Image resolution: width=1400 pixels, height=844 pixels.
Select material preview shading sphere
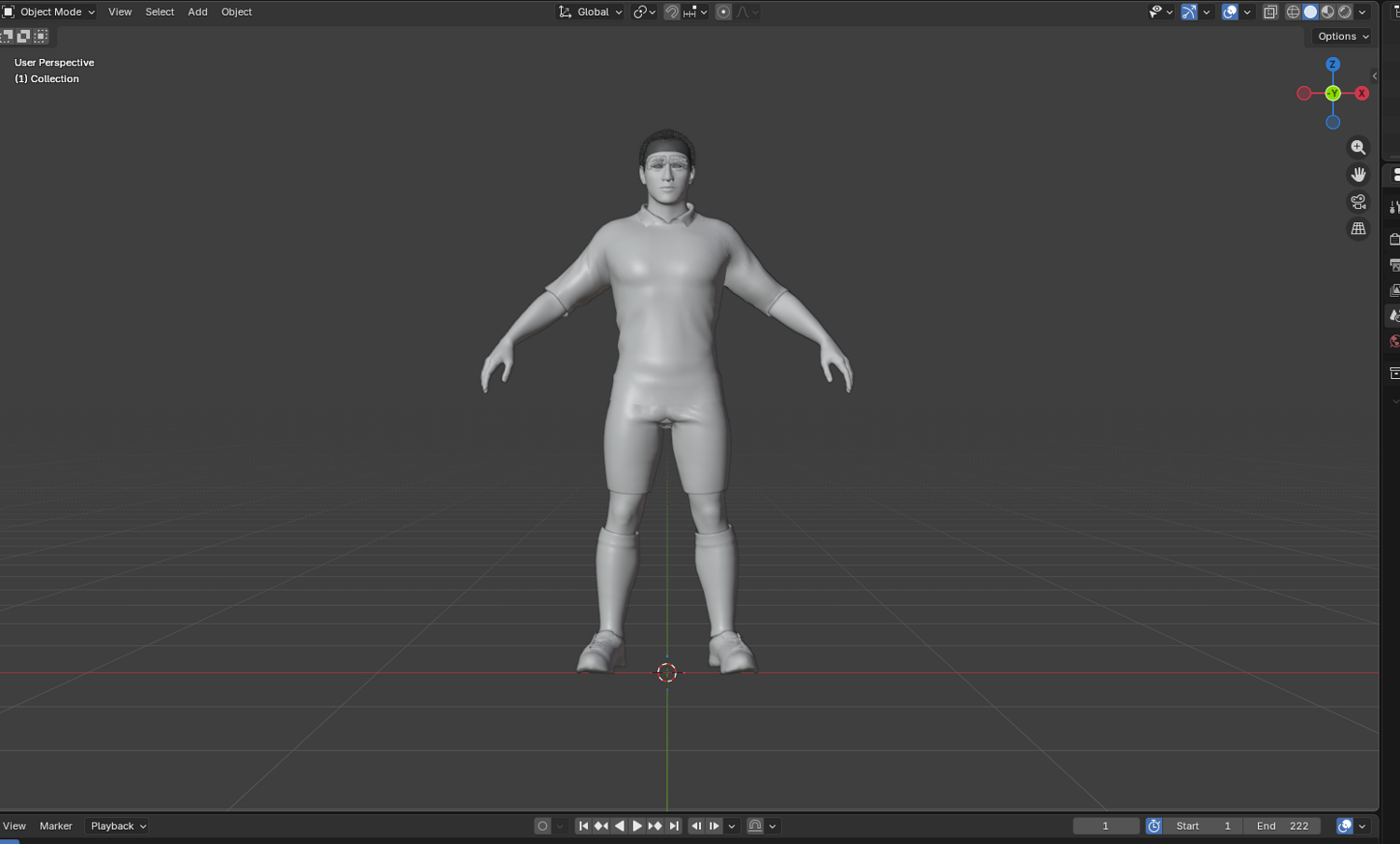1327,12
